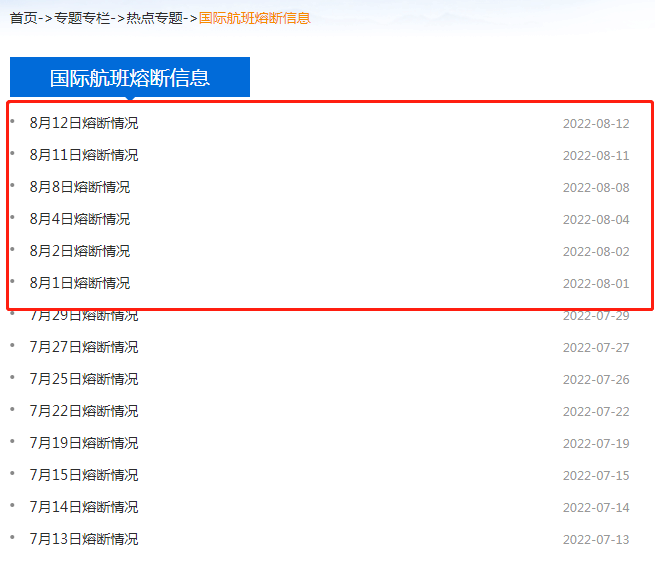The width and height of the screenshot is (655, 561).
Task: Open 8月11日熔断情况 article
Action: pyautogui.click(x=84, y=155)
